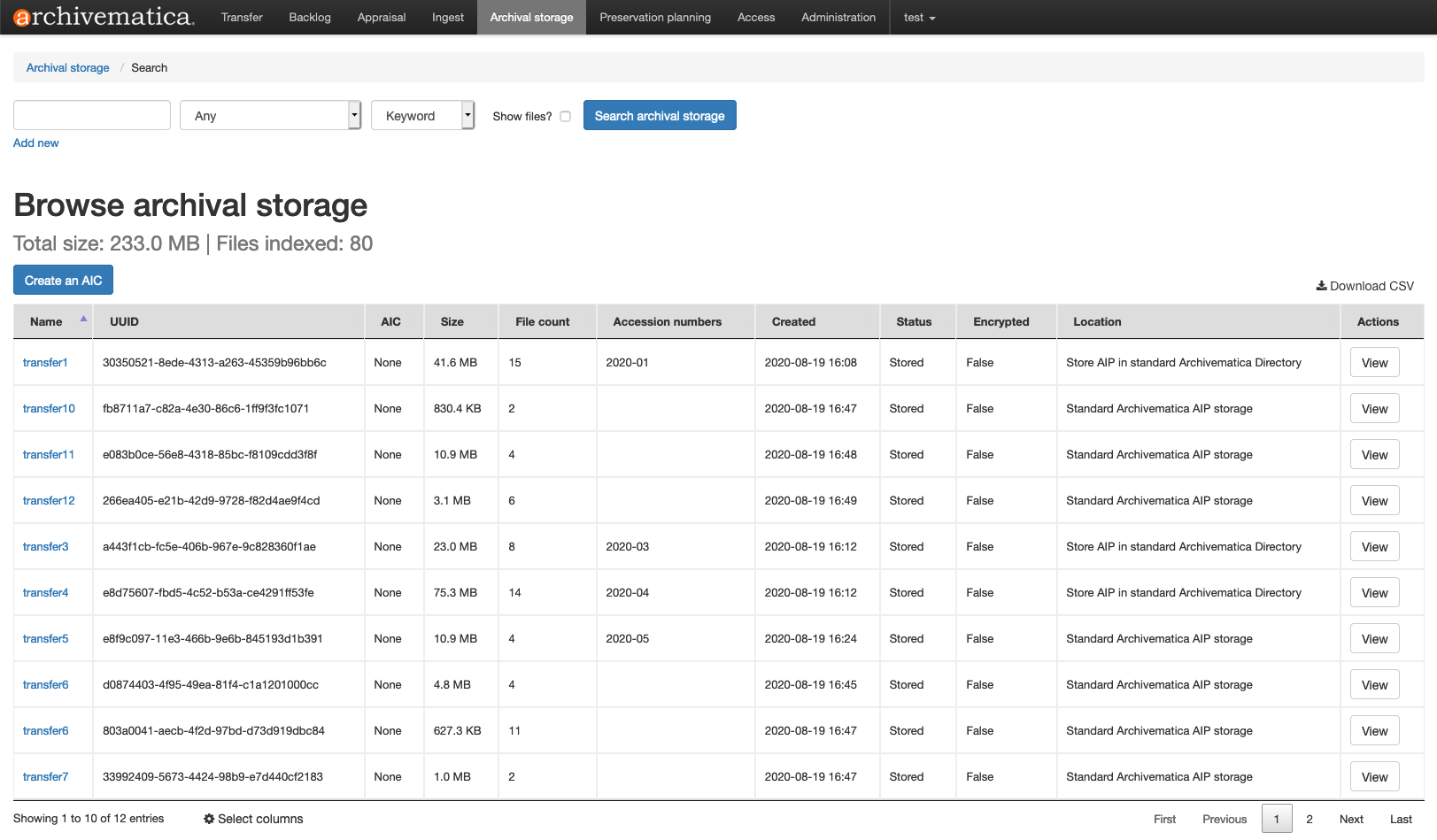The width and height of the screenshot is (1437, 840).
Task: Open the transfer1 package link
Action: 45,362
